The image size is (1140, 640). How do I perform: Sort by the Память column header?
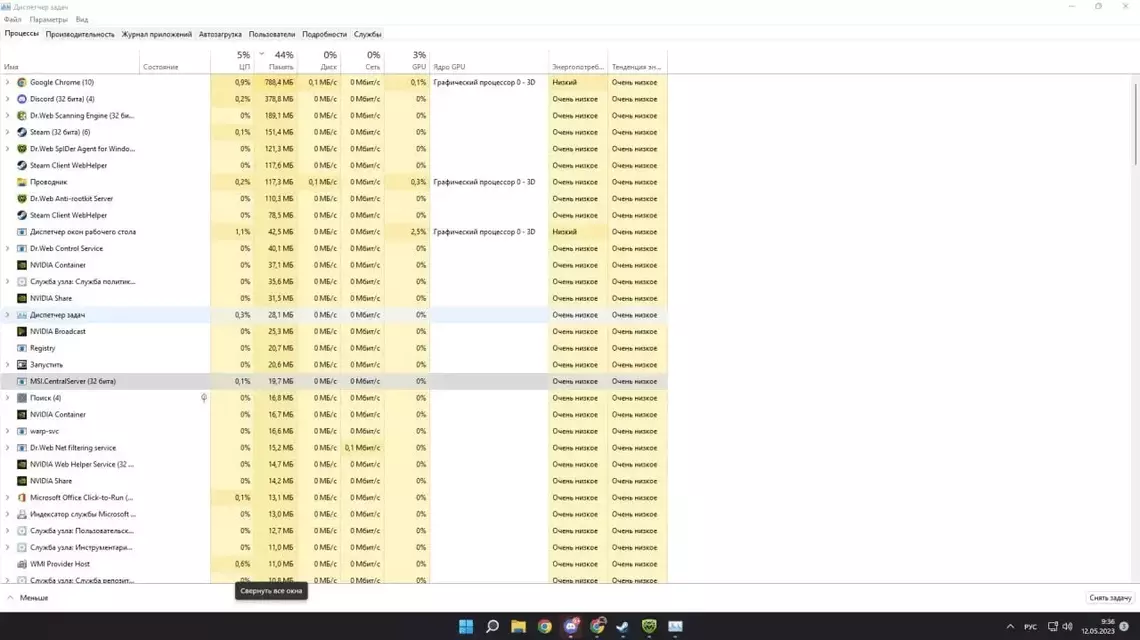point(275,60)
